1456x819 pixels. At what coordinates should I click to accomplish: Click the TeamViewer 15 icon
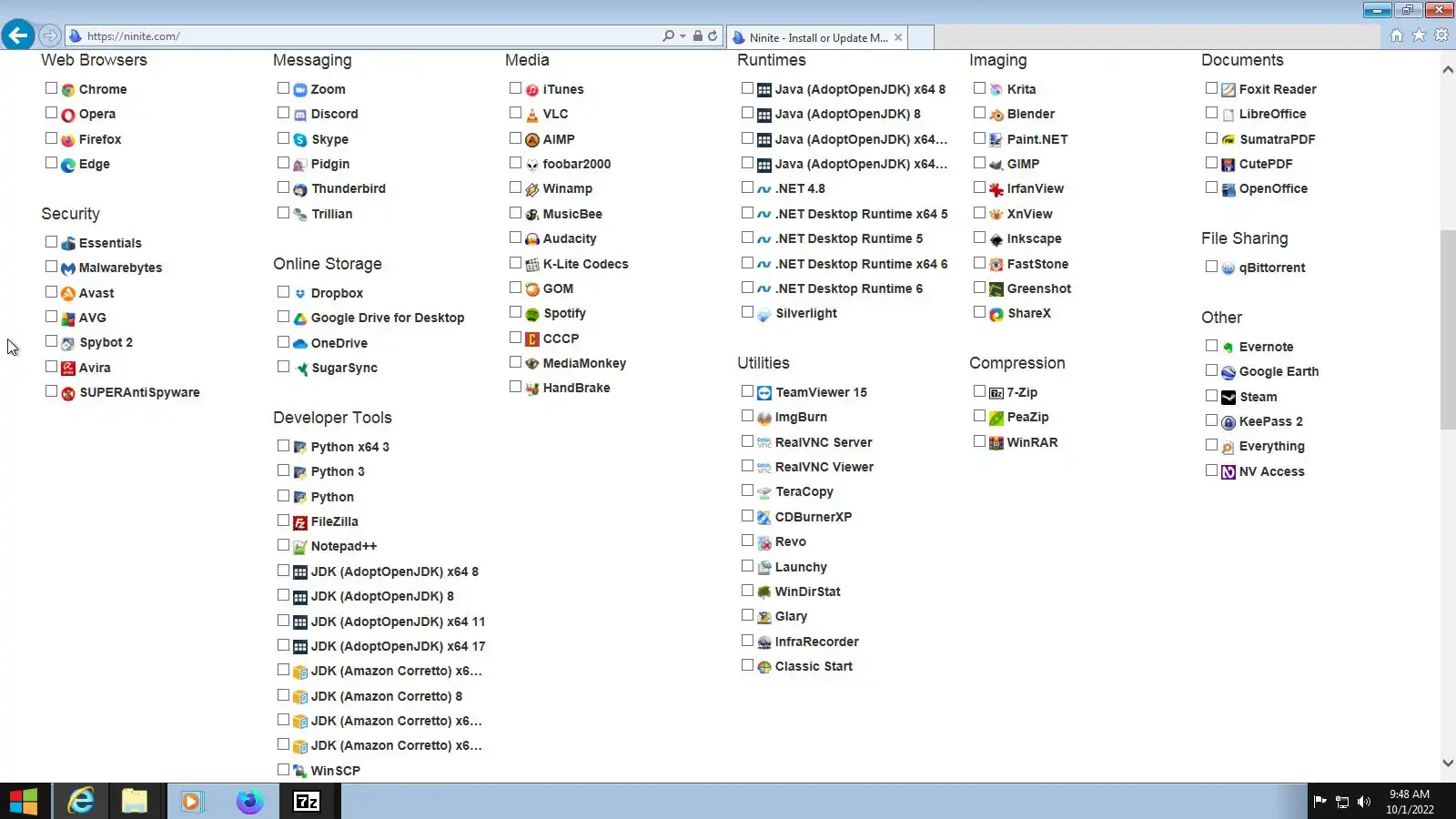point(764,393)
